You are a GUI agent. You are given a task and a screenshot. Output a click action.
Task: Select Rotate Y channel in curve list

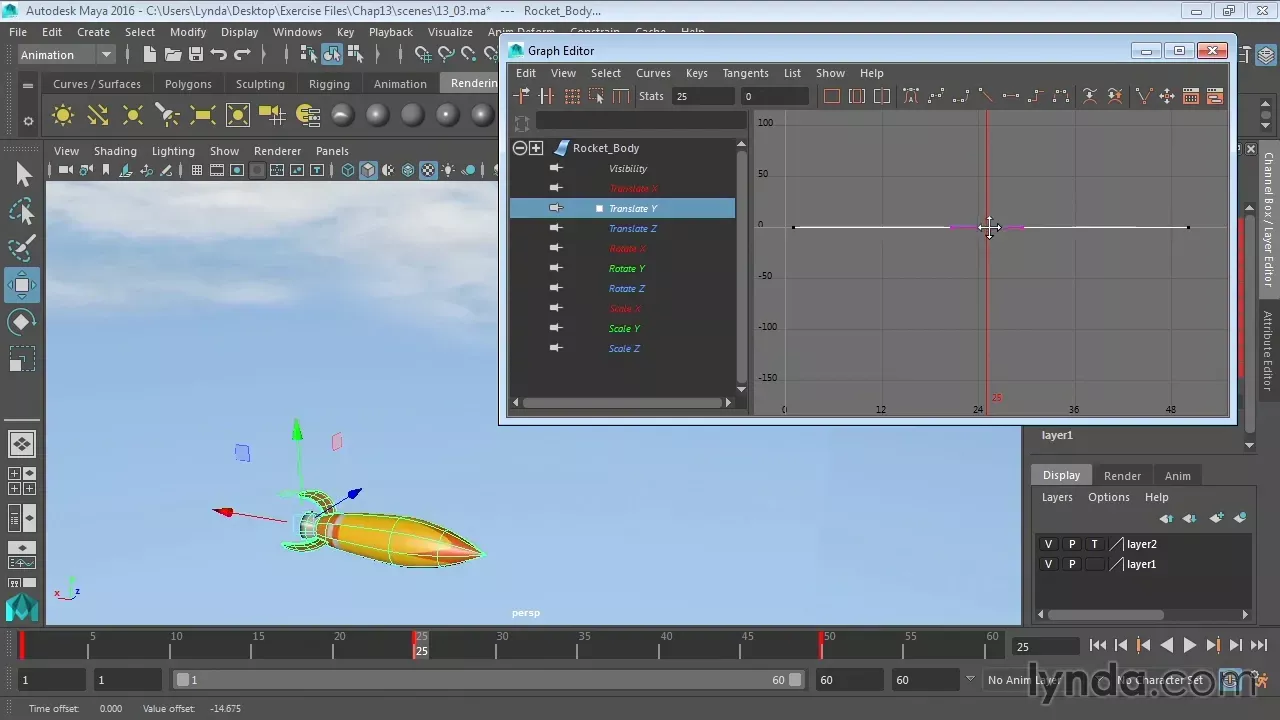coord(627,268)
